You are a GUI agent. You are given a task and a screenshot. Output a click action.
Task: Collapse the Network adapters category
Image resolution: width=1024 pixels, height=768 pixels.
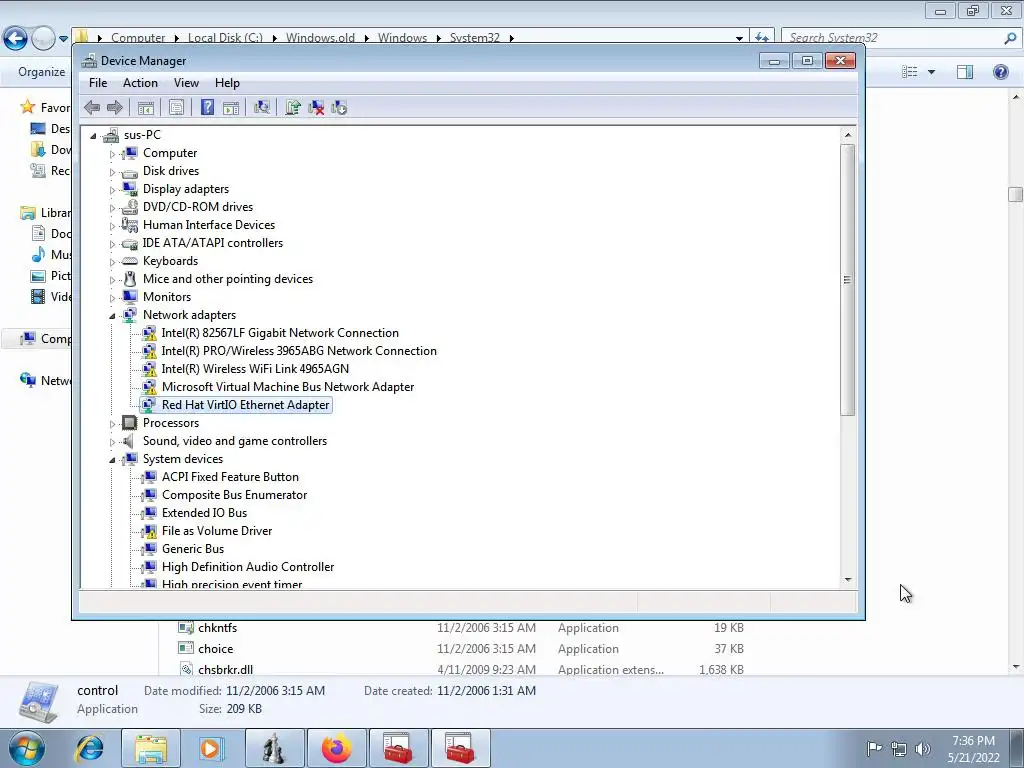112,316
